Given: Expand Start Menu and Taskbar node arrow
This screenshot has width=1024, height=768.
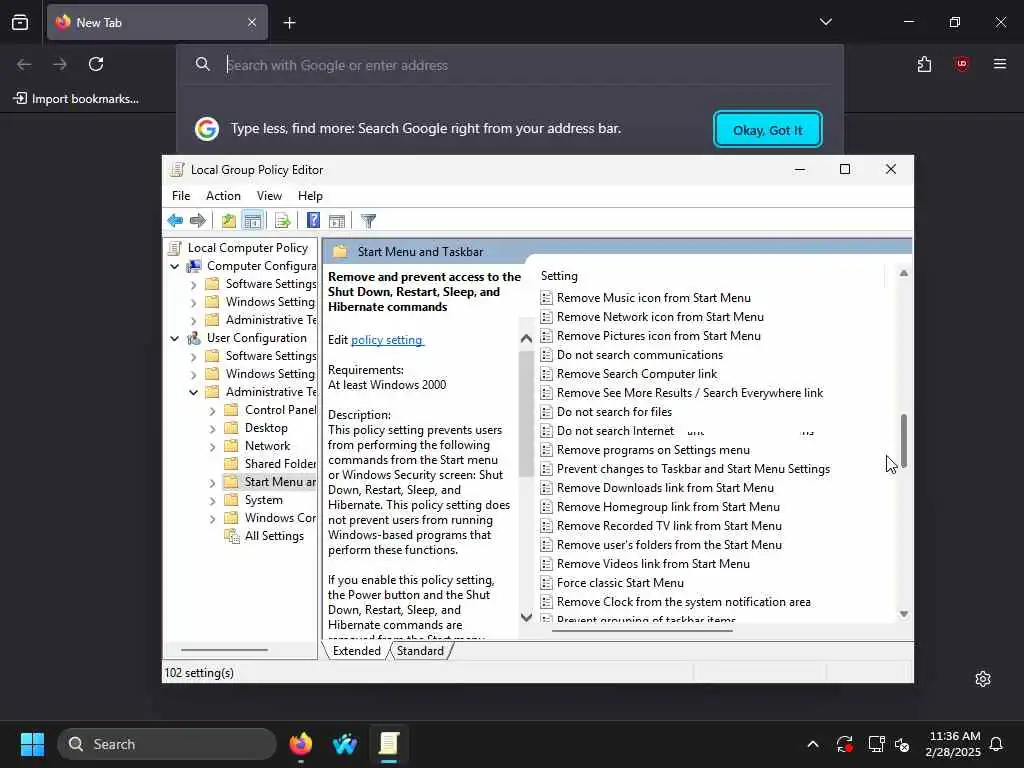Looking at the screenshot, I should tap(212, 483).
